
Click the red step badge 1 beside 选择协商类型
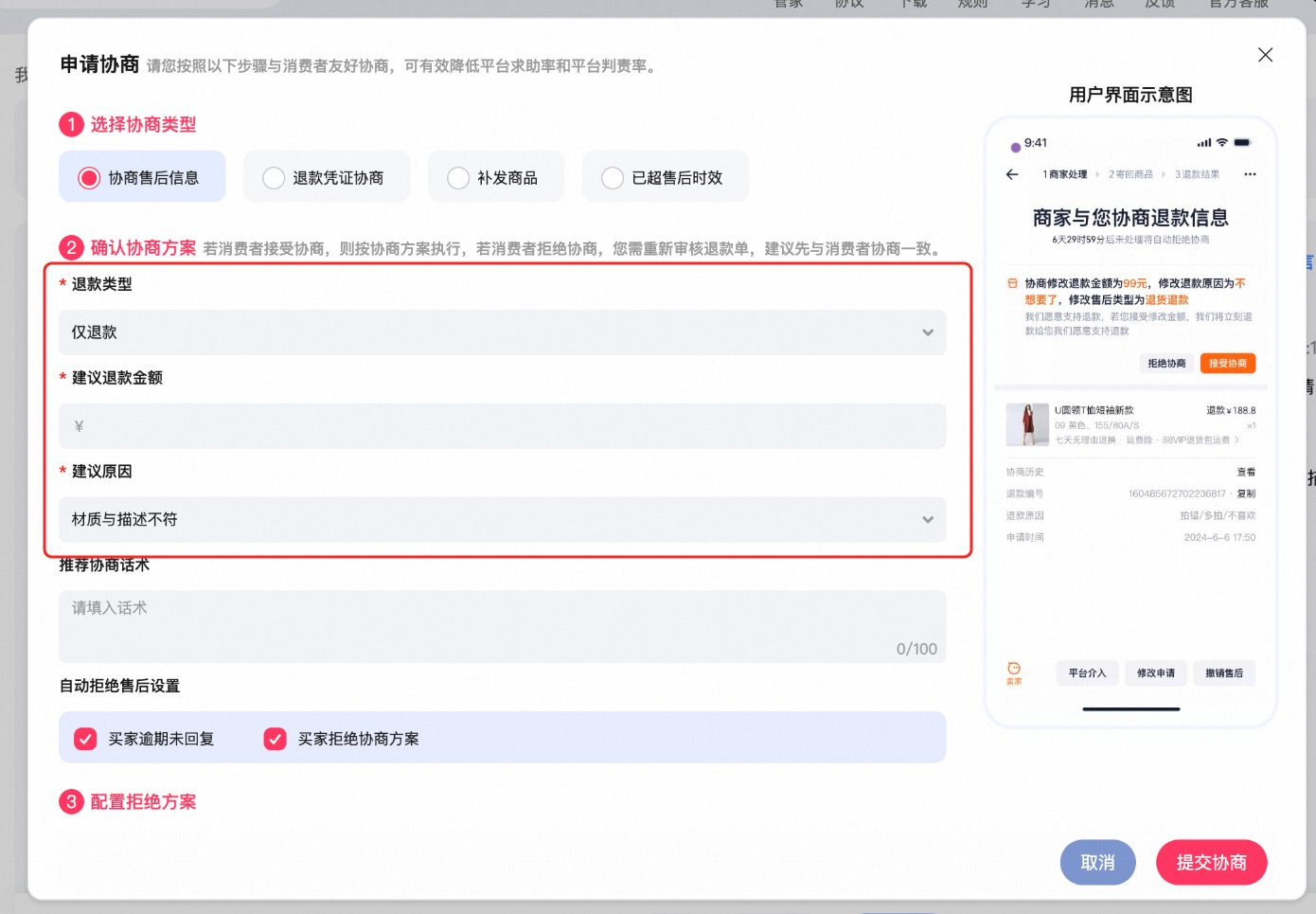click(72, 124)
